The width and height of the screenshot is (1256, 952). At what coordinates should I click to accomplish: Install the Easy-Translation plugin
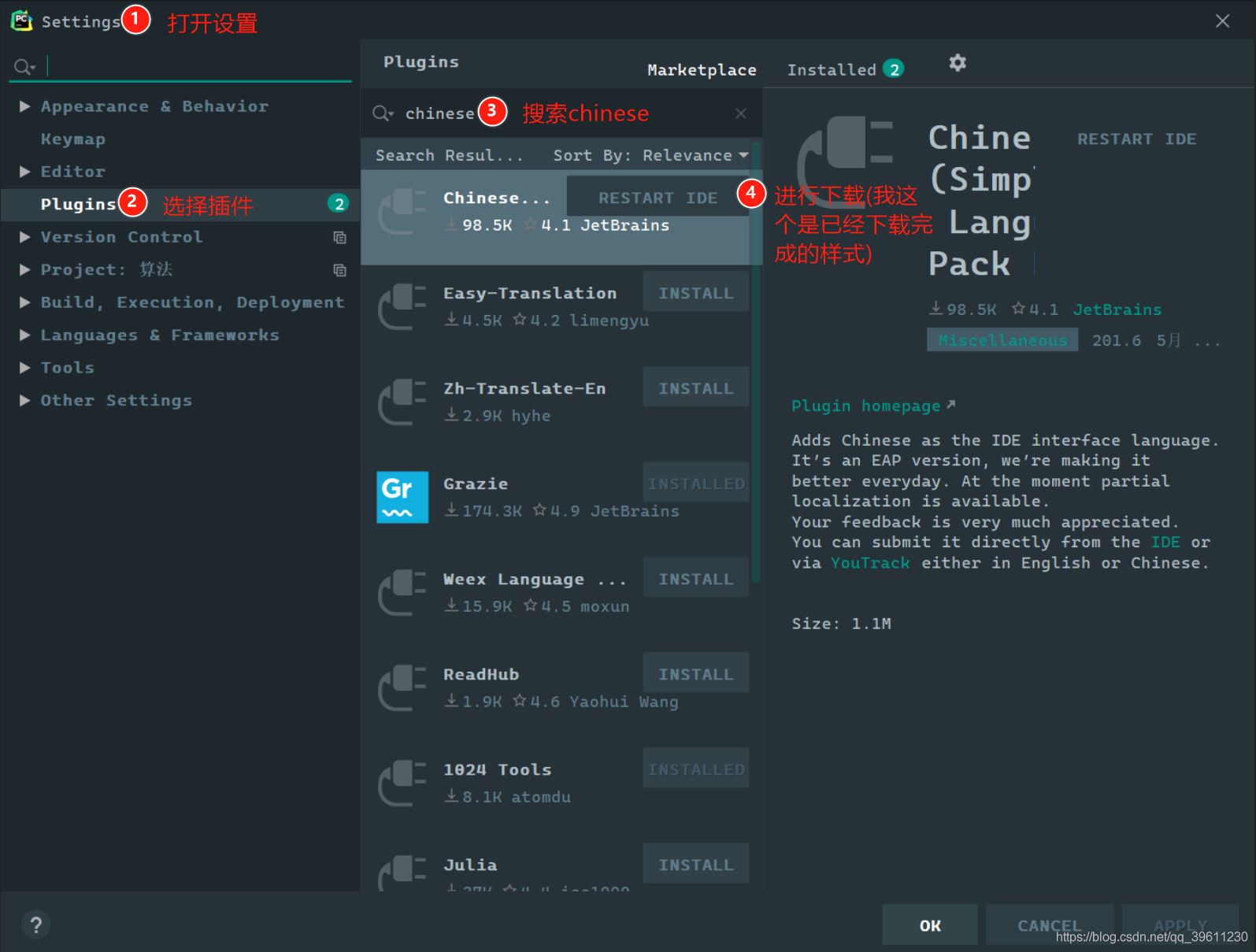[695, 293]
